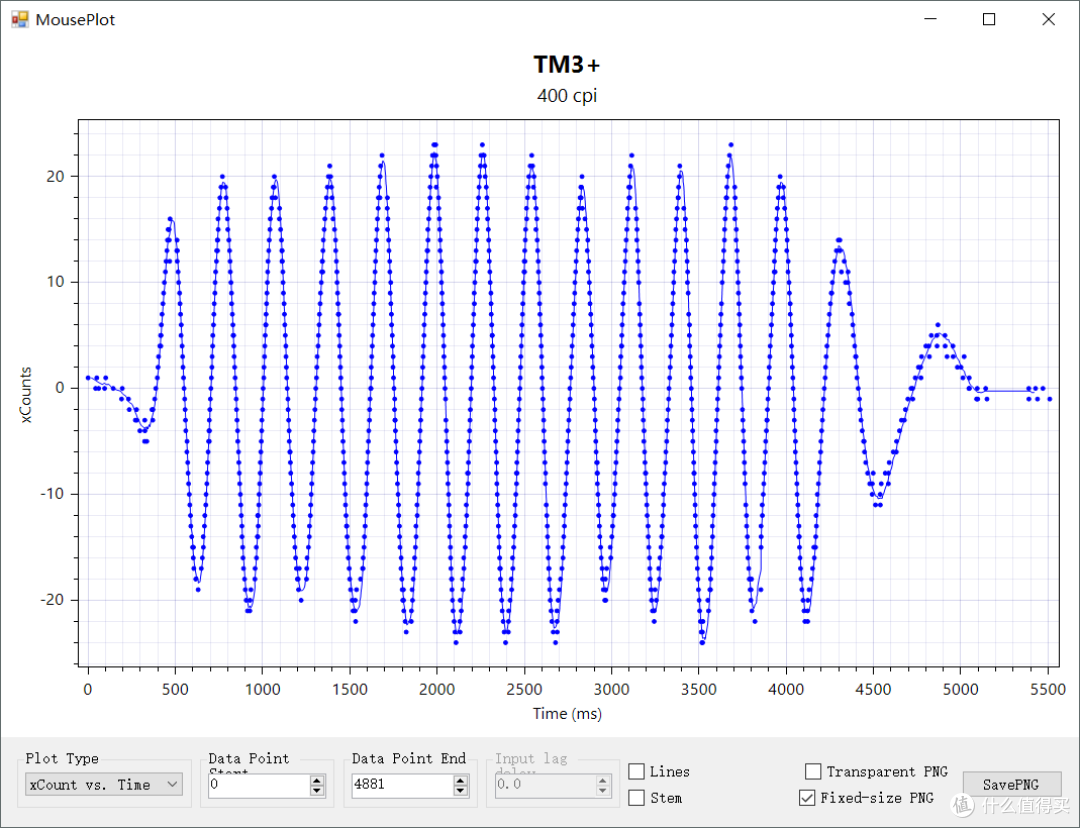Open the Plot Type dropdown
Viewport: 1080px width, 828px height.
(104, 785)
